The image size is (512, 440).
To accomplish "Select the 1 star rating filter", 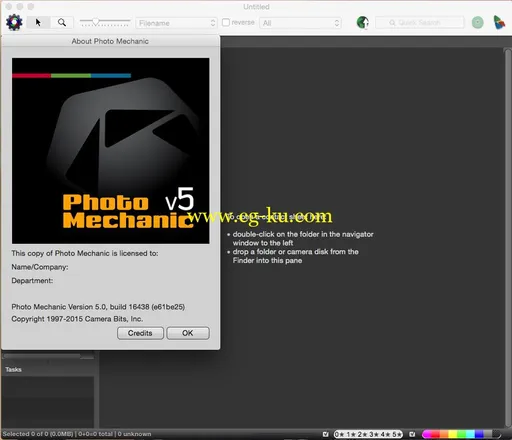I will 351,434.
